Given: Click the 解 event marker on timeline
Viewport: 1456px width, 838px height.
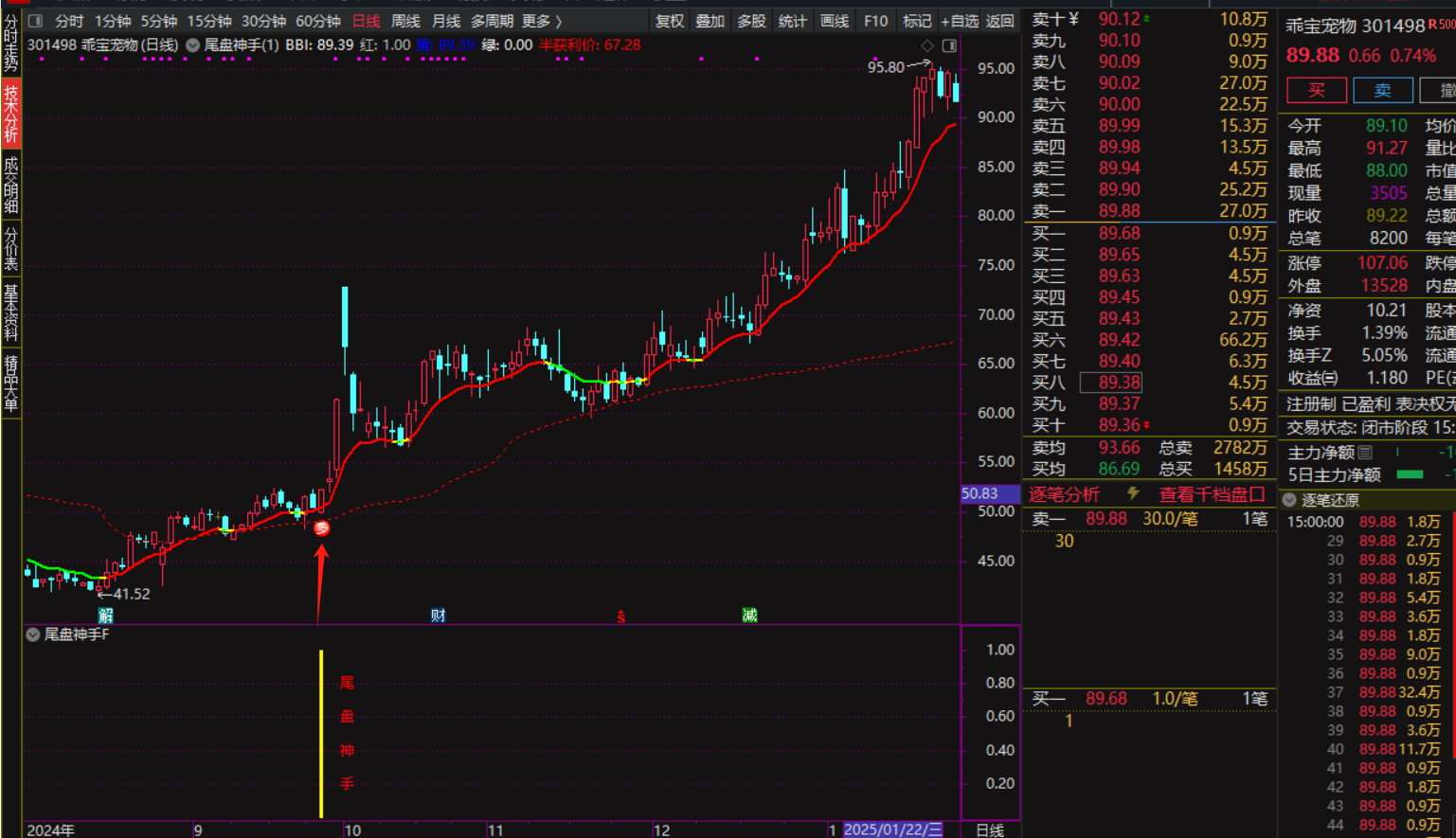Looking at the screenshot, I should pos(105,615).
